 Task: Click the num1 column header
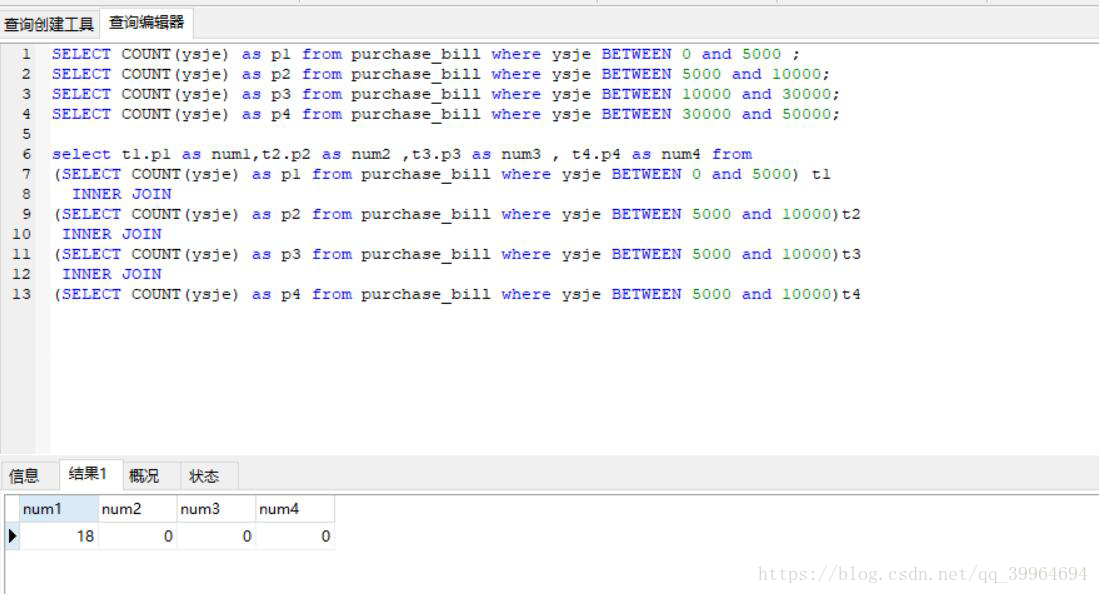pos(58,509)
